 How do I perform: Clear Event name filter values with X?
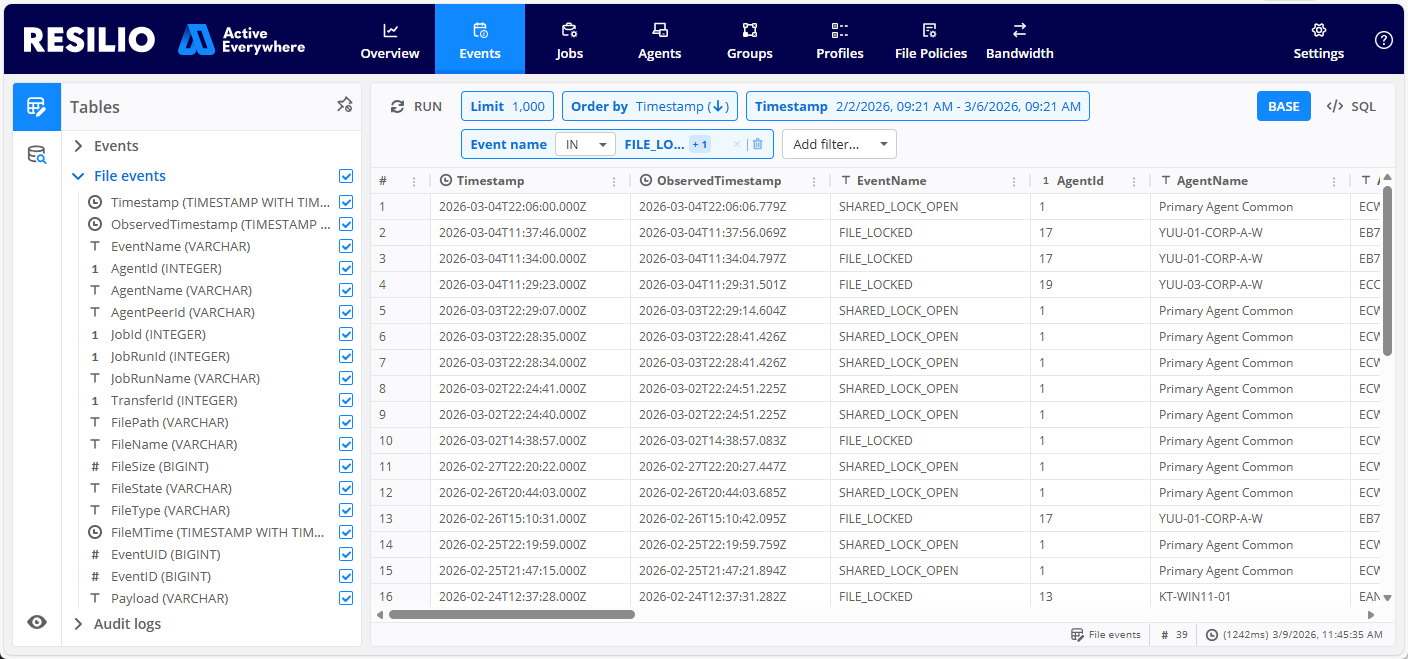coord(737,144)
